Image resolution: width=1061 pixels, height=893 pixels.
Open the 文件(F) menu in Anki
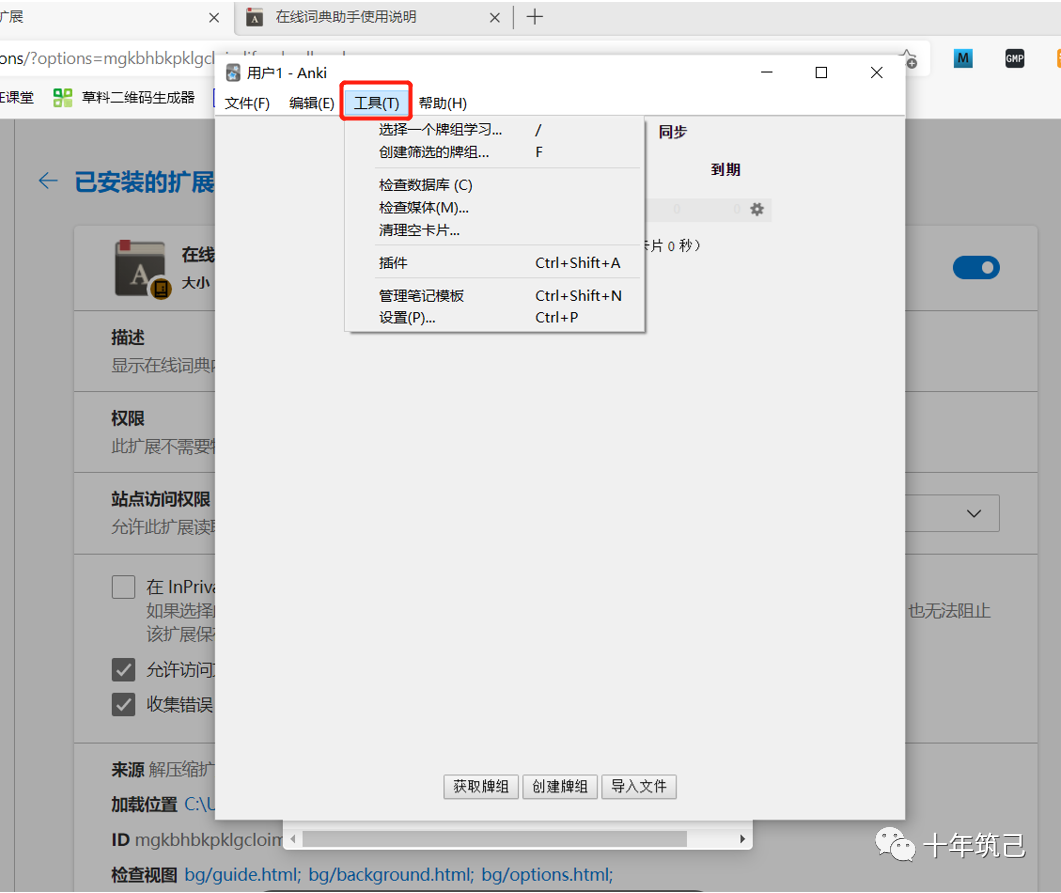click(x=247, y=103)
